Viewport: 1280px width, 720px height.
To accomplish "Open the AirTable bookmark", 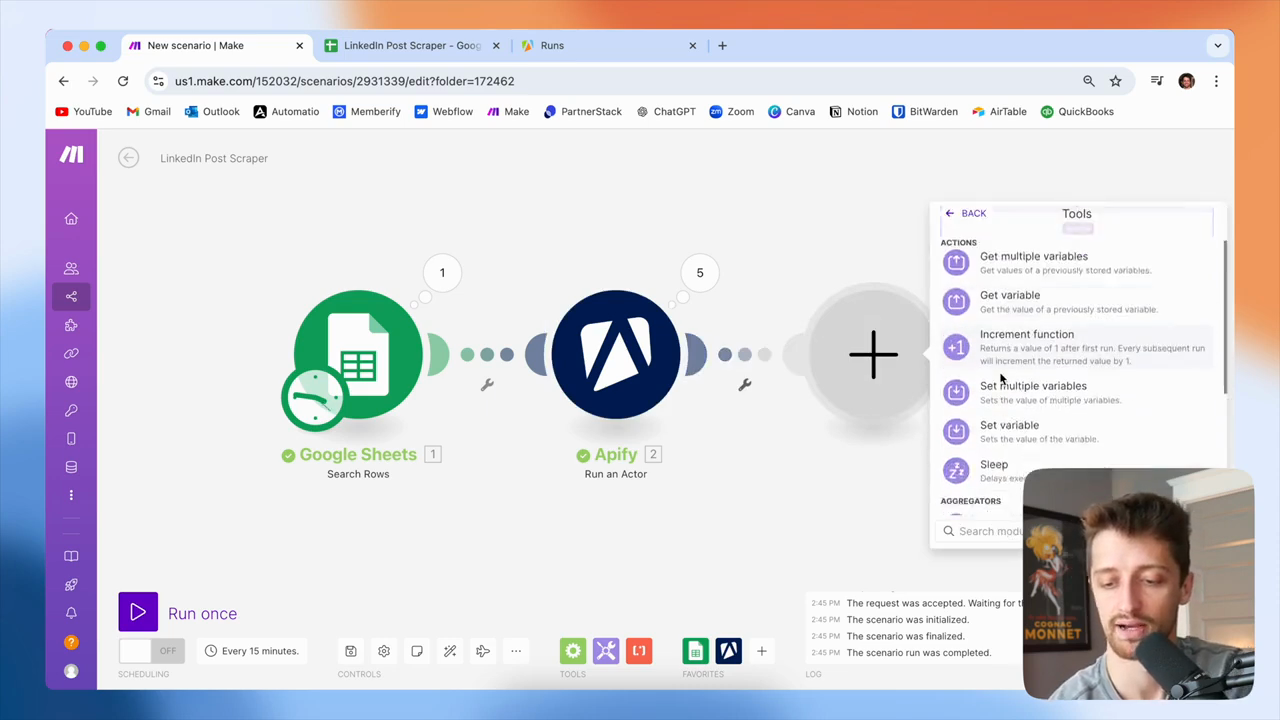I will click(999, 112).
